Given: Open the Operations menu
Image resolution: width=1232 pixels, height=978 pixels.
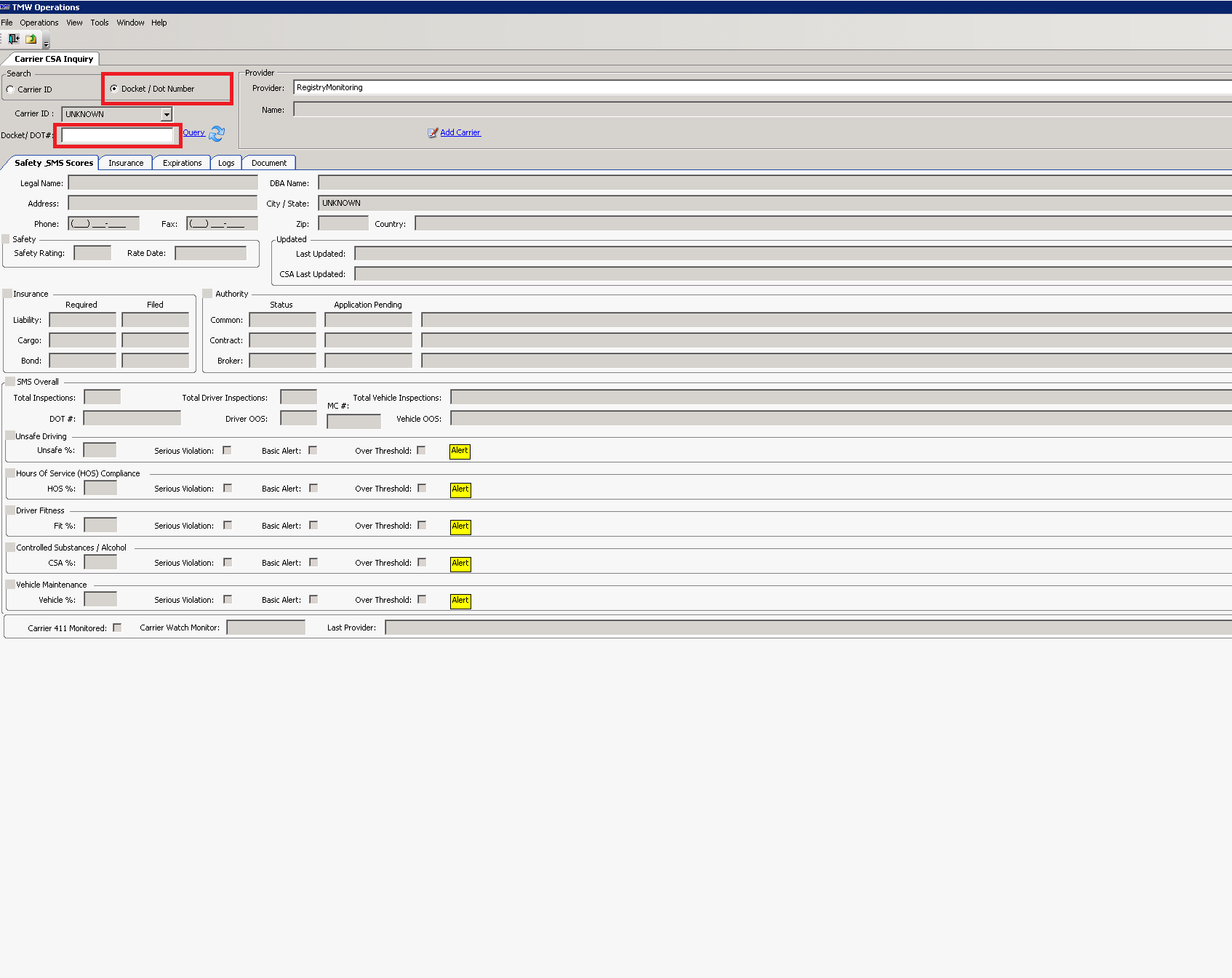Looking at the screenshot, I should (x=39, y=23).
